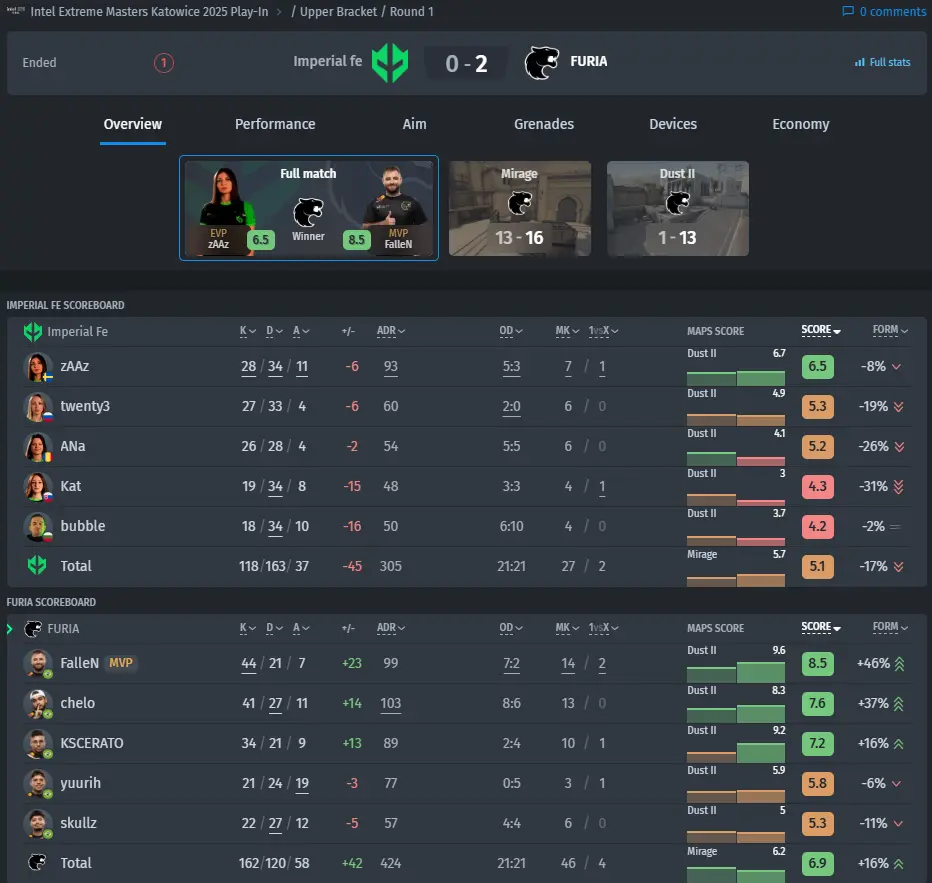Screen dimensions: 932x883
Task: Click FalleN's double up-arrow form icon
Action: click(899, 664)
